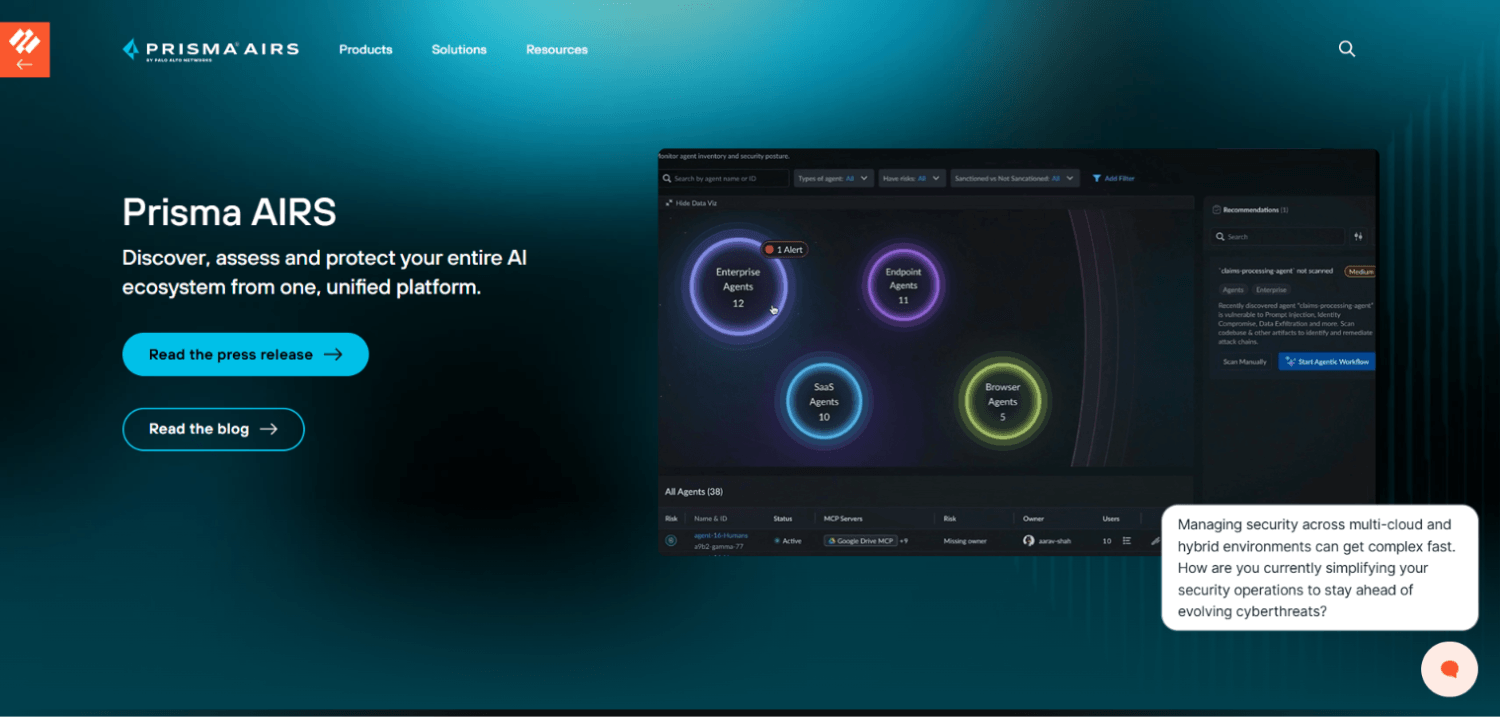Click the Palo Alto Networks back arrow logo
1500x717 pixels.
click(x=24, y=49)
